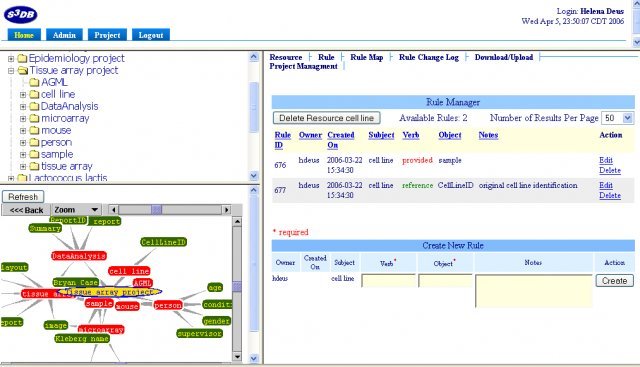Image resolution: width=640 pixels, height=367 pixels.
Task: Expand the microarray tree node
Action: coord(23,119)
